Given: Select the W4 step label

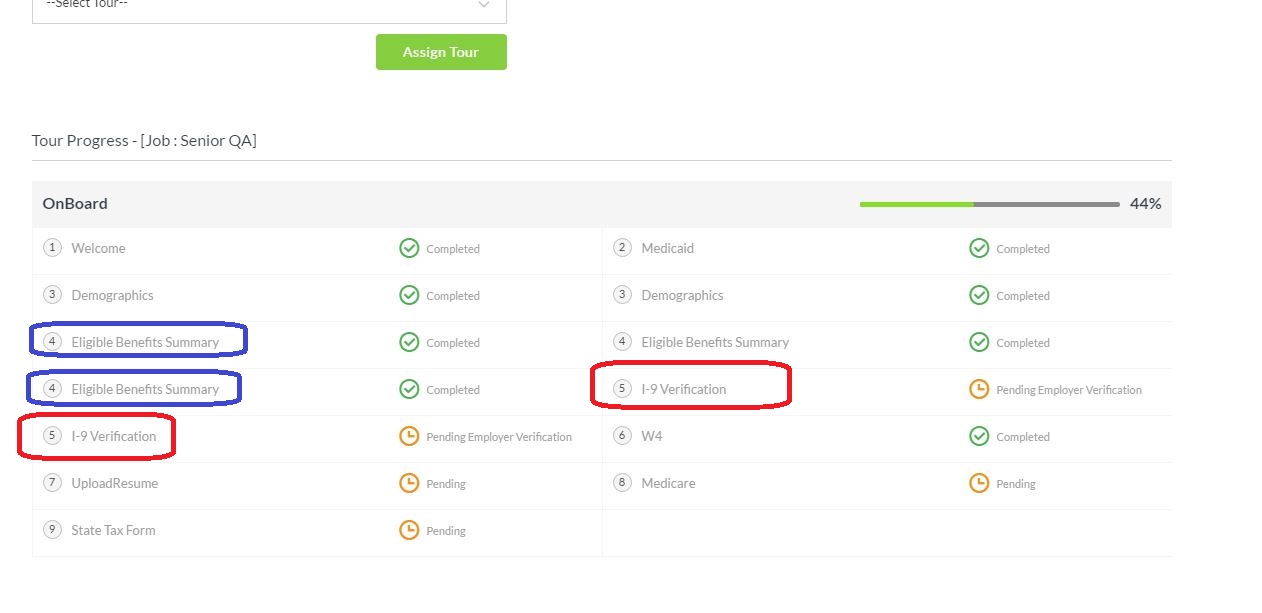Looking at the screenshot, I should coord(652,436).
